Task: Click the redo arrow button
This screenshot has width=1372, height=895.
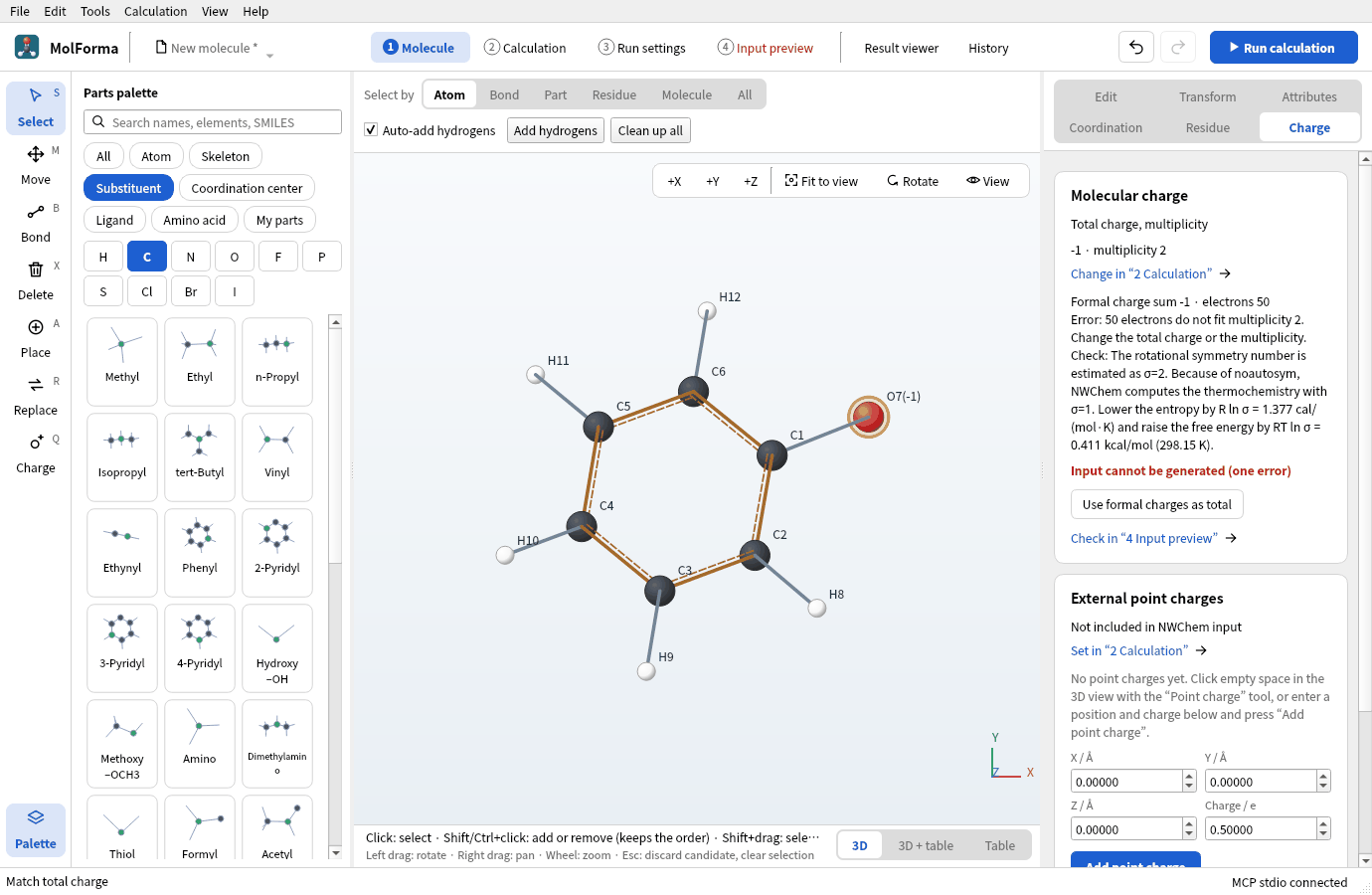Action: (x=1178, y=47)
